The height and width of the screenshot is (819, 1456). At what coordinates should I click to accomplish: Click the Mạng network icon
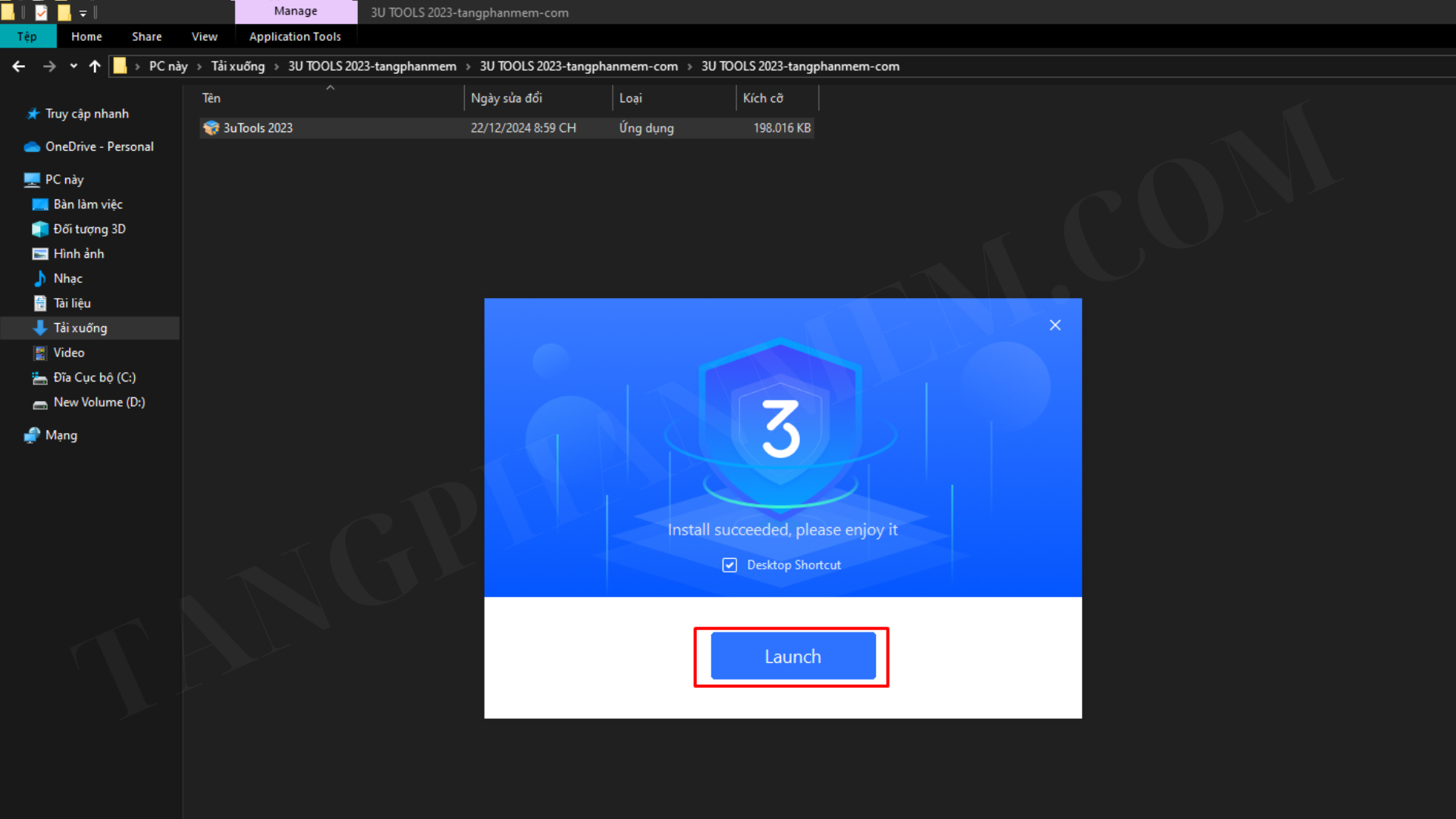tap(32, 435)
